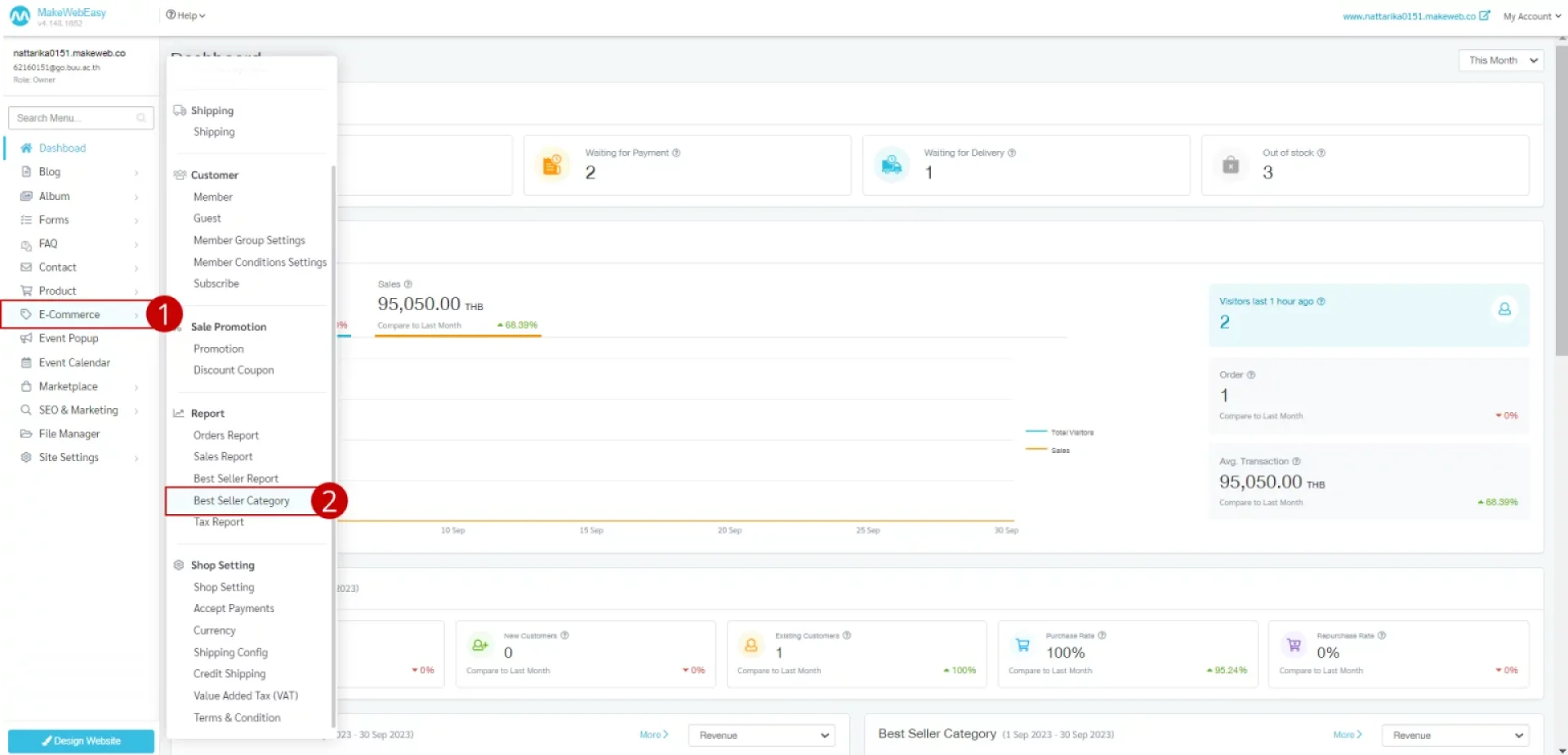Click the help icon beside Sales
The height and width of the screenshot is (755, 1568).
[408, 284]
